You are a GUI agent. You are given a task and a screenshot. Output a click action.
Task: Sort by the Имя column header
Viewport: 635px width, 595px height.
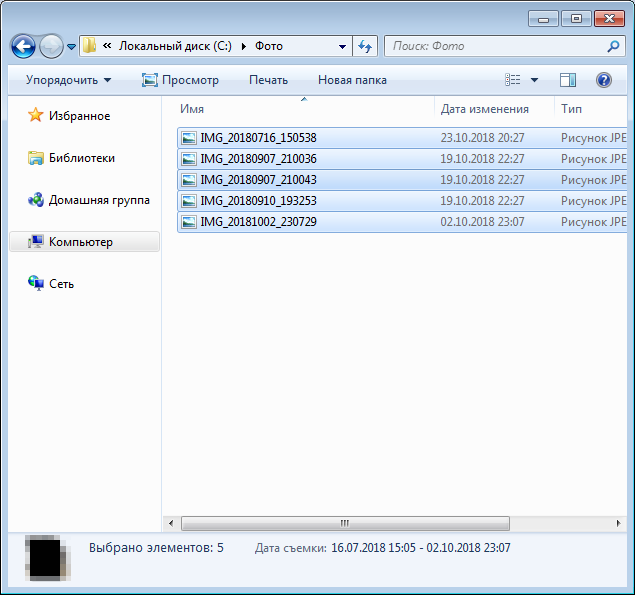pos(306,109)
